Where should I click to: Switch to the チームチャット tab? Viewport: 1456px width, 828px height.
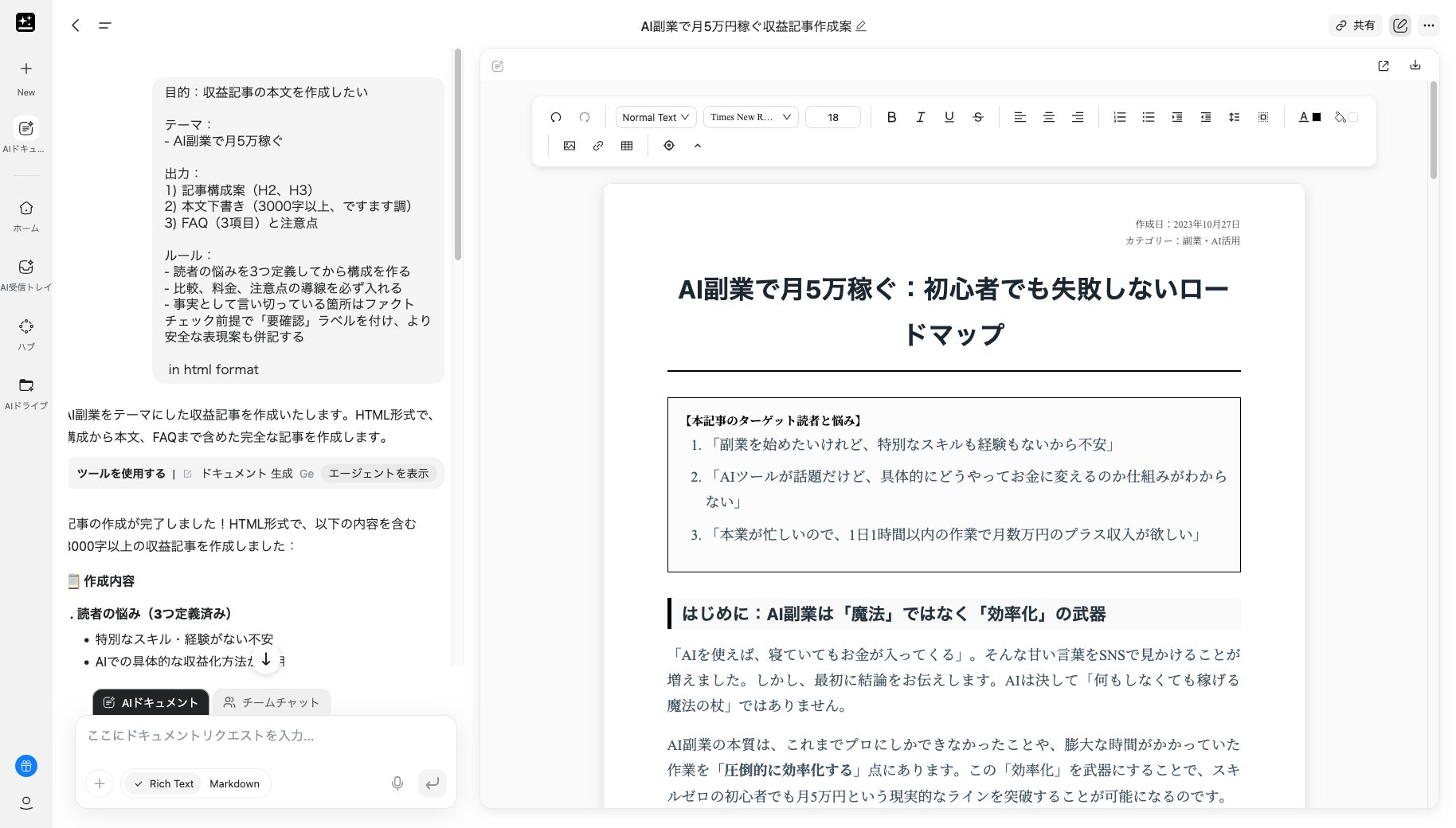(272, 702)
